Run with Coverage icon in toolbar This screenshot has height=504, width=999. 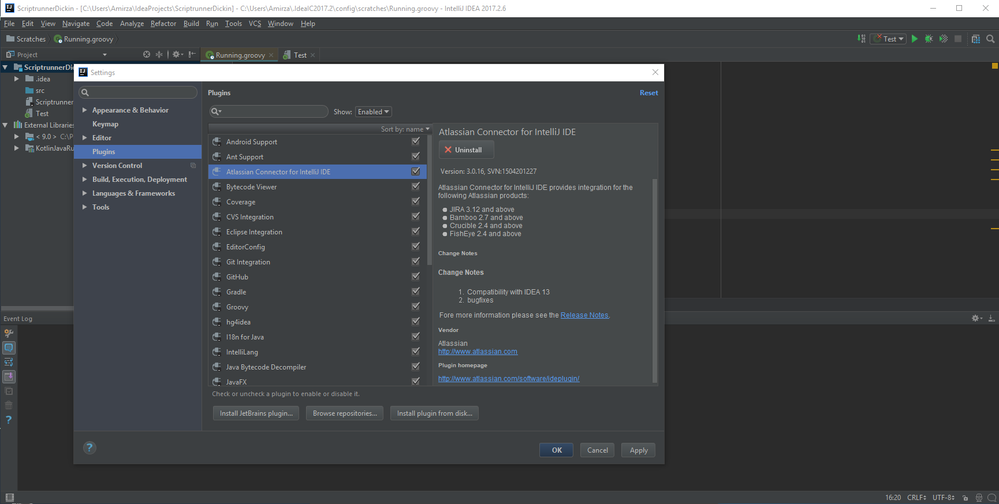coord(943,39)
